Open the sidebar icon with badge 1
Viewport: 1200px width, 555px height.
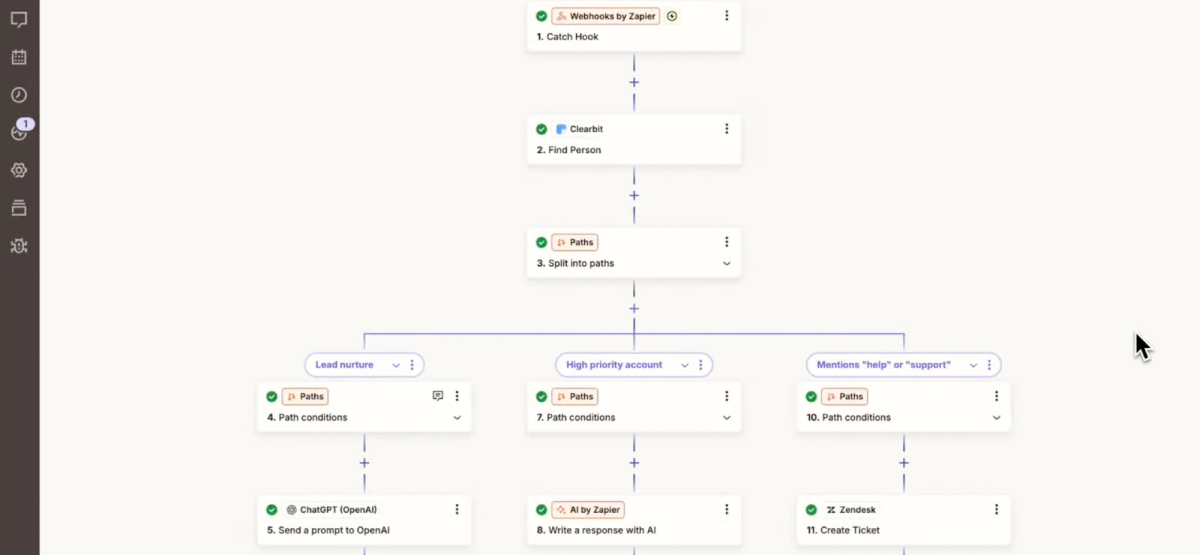[19, 132]
